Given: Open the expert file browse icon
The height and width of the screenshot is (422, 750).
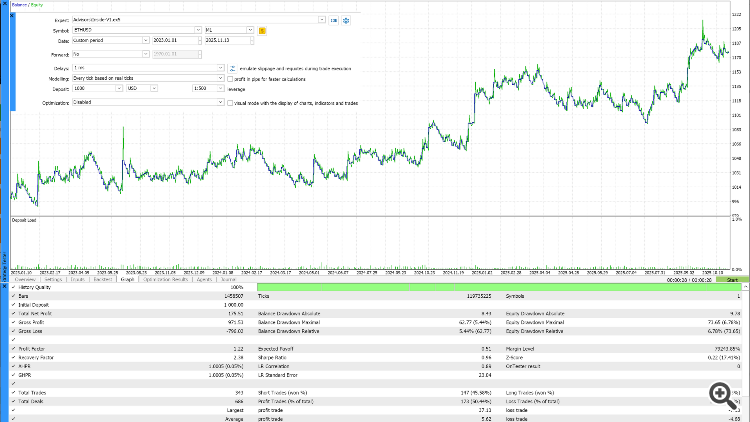Looking at the screenshot, I should click(x=335, y=19).
